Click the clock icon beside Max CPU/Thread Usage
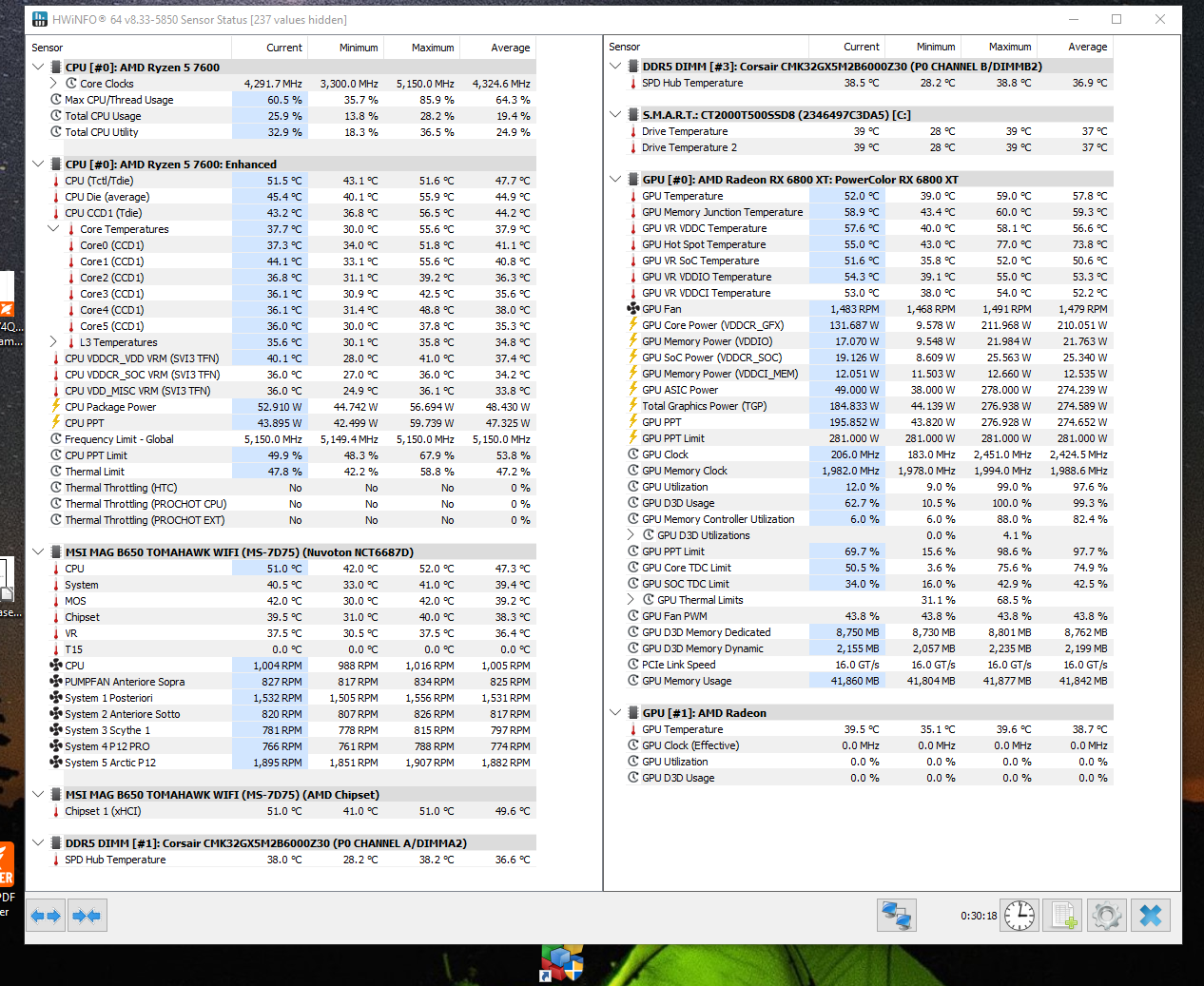 point(56,100)
